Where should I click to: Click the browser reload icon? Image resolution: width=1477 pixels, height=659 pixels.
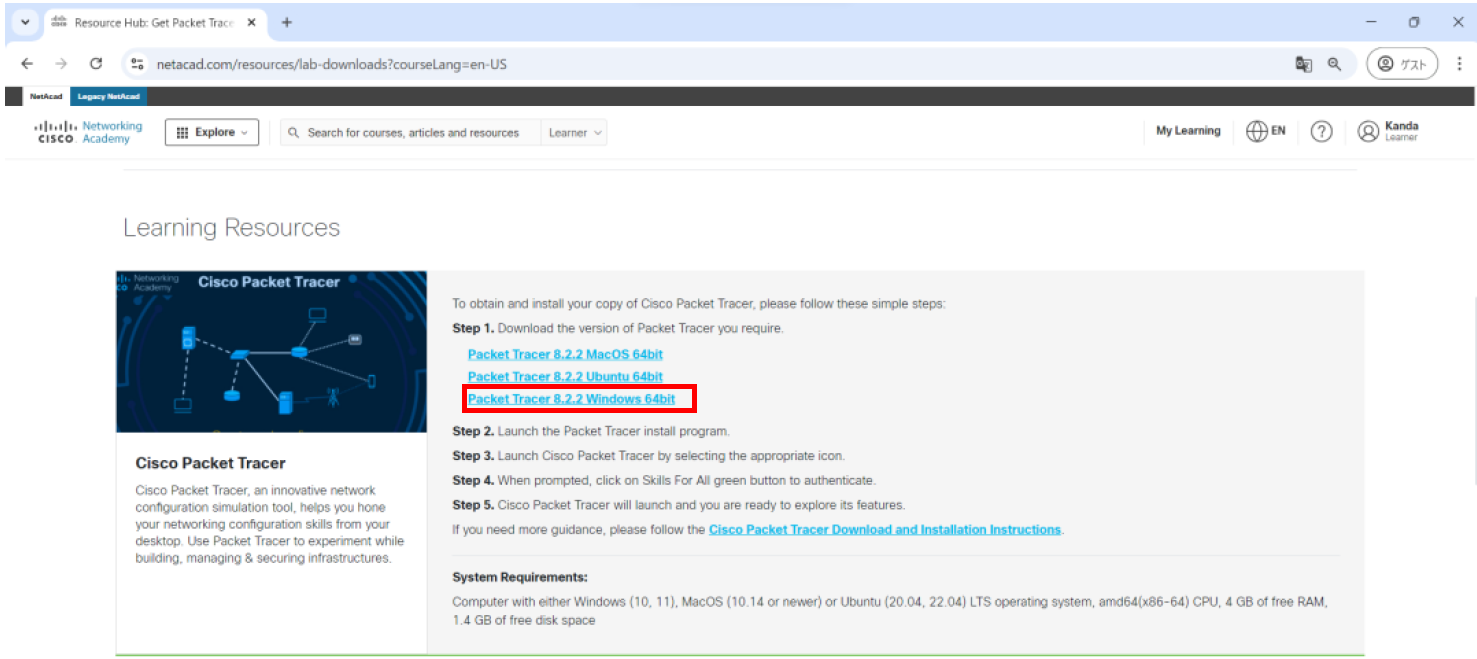[96, 64]
